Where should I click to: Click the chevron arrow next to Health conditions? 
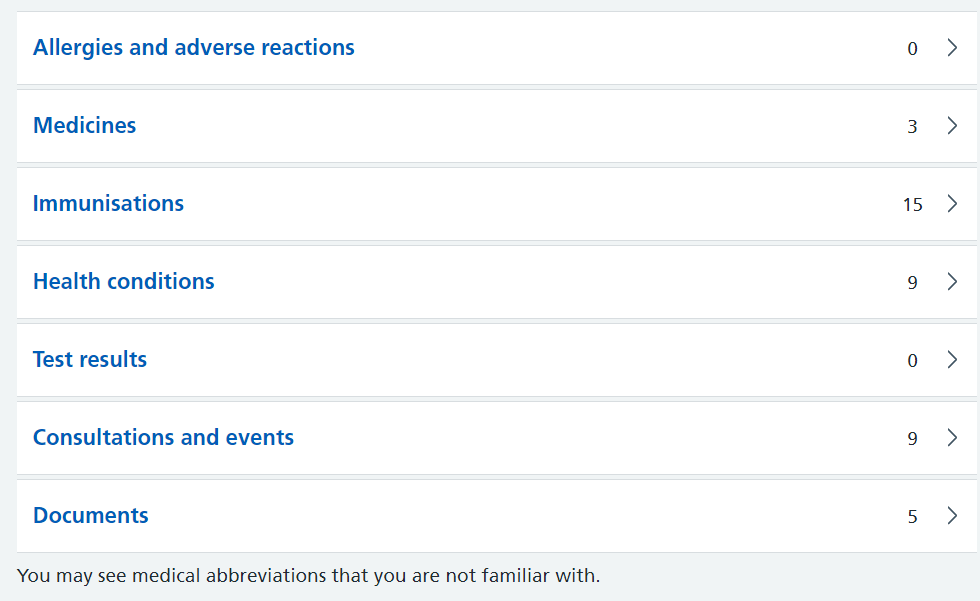click(952, 282)
